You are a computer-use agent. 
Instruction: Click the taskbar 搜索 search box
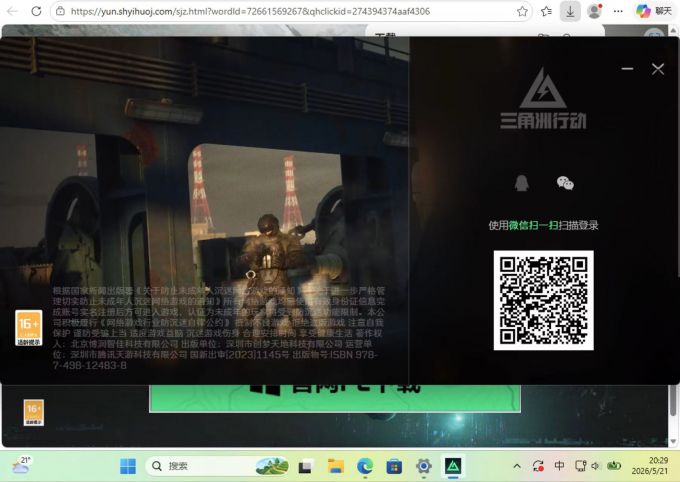click(x=217, y=466)
